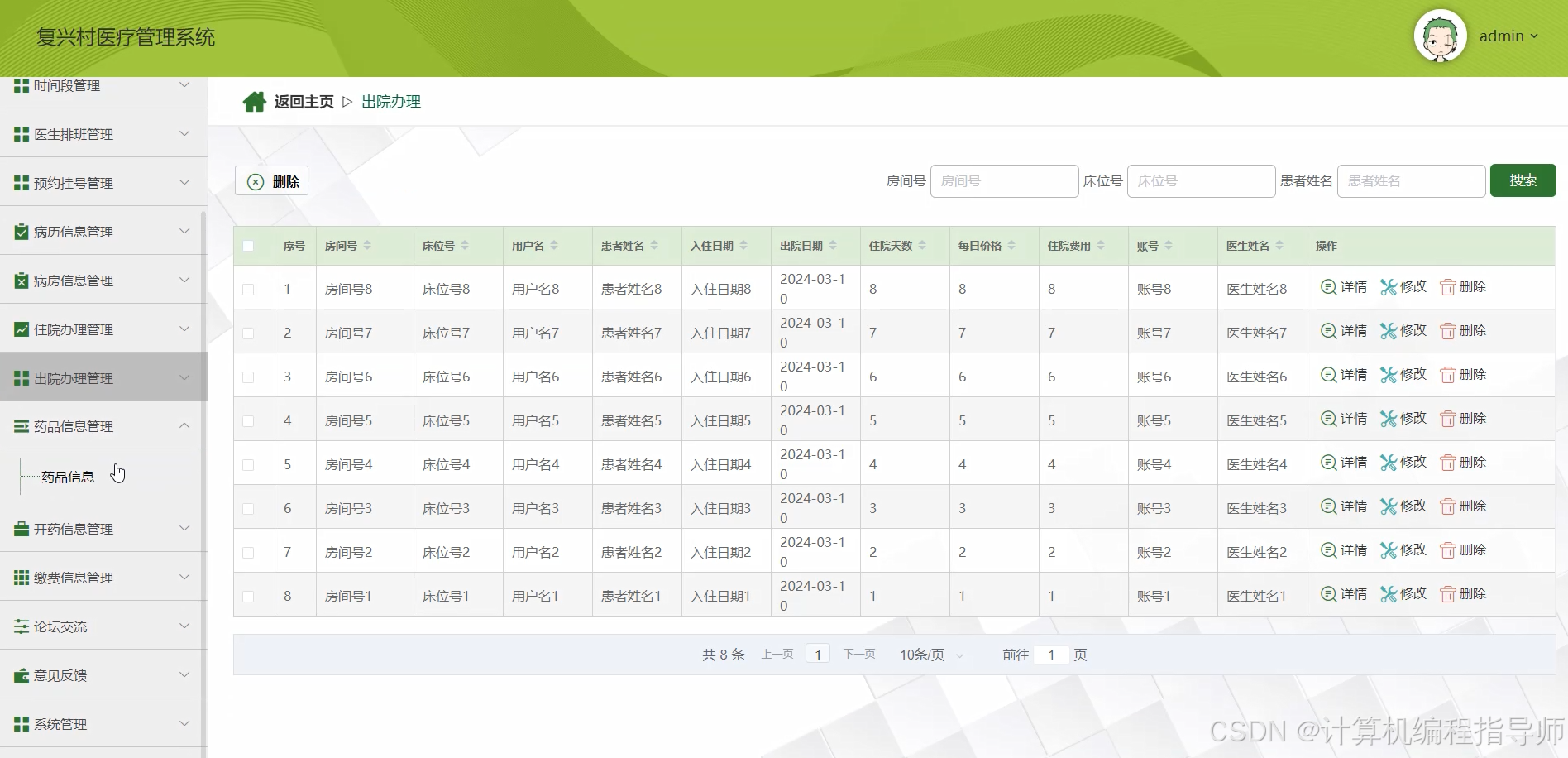Screen dimensions: 1568x758
Task: Expand the 预约挂号管理 chevron
Action: tap(184, 182)
